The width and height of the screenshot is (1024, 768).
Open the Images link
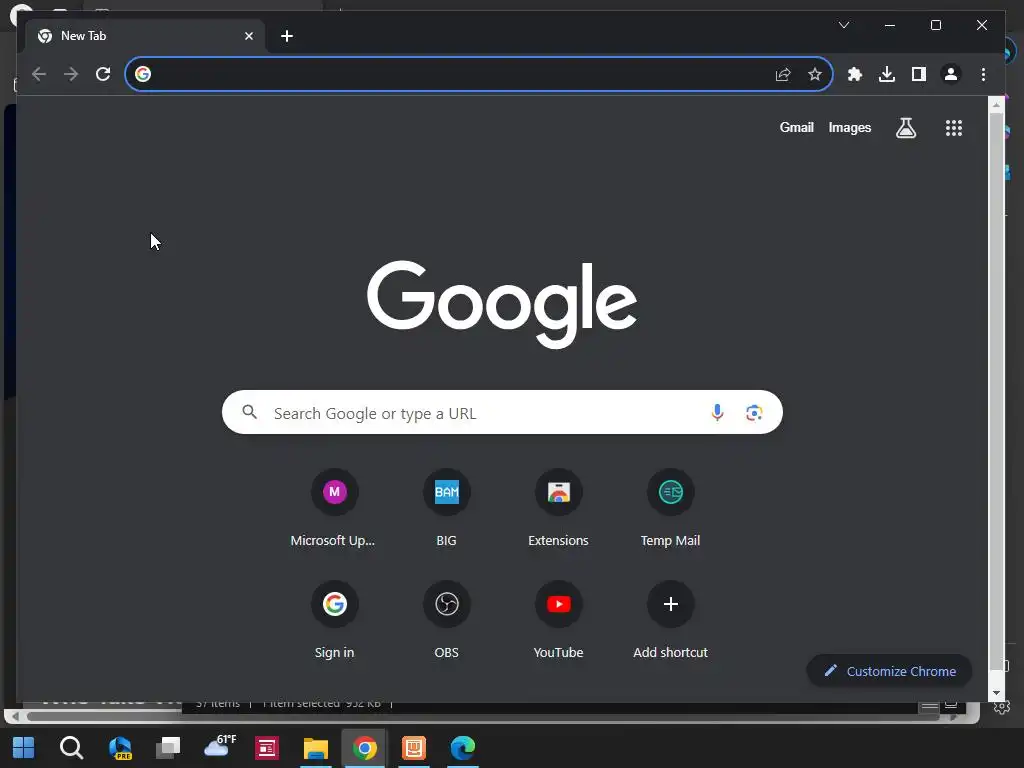coord(850,127)
